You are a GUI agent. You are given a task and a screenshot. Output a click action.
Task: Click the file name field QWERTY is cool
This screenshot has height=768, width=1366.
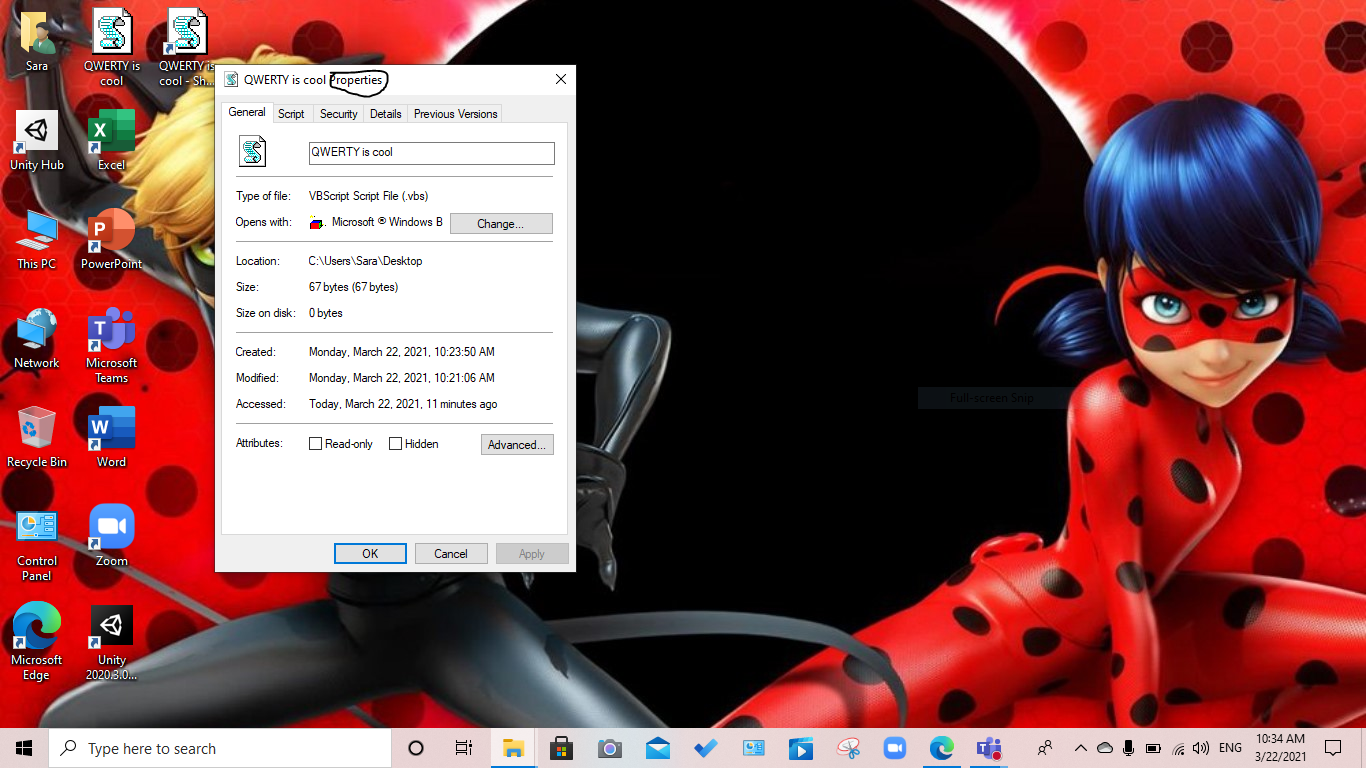(x=431, y=152)
